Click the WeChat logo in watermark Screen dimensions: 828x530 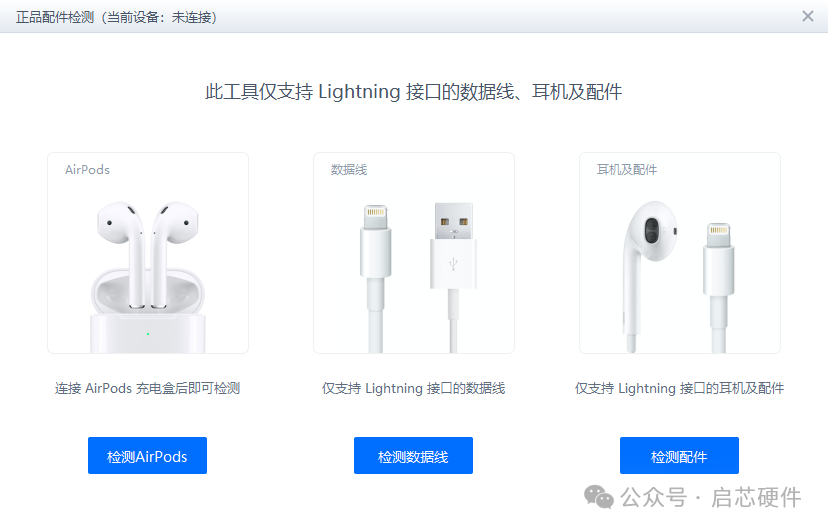(x=598, y=497)
